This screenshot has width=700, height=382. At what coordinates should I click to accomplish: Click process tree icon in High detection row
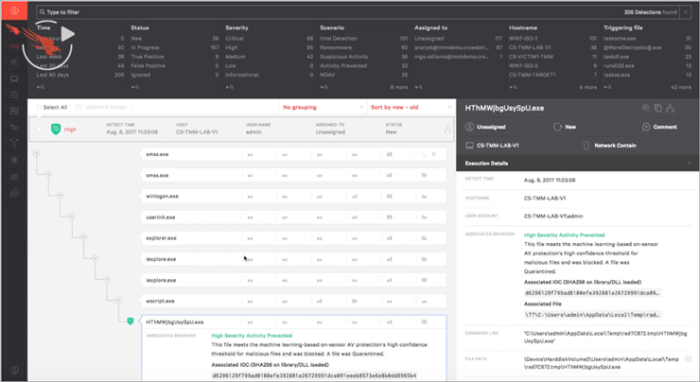point(447,129)
